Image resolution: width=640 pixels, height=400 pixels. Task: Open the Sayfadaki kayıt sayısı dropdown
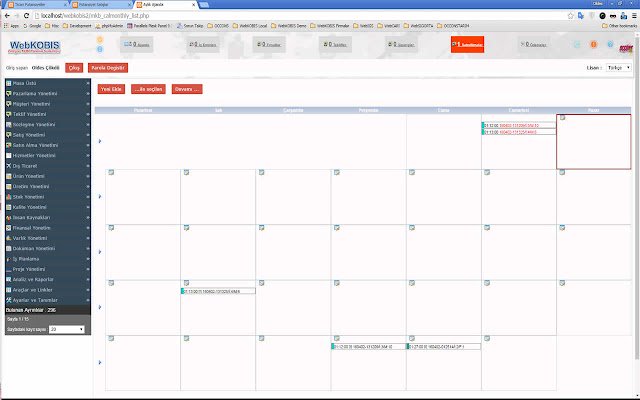(67, 329)
